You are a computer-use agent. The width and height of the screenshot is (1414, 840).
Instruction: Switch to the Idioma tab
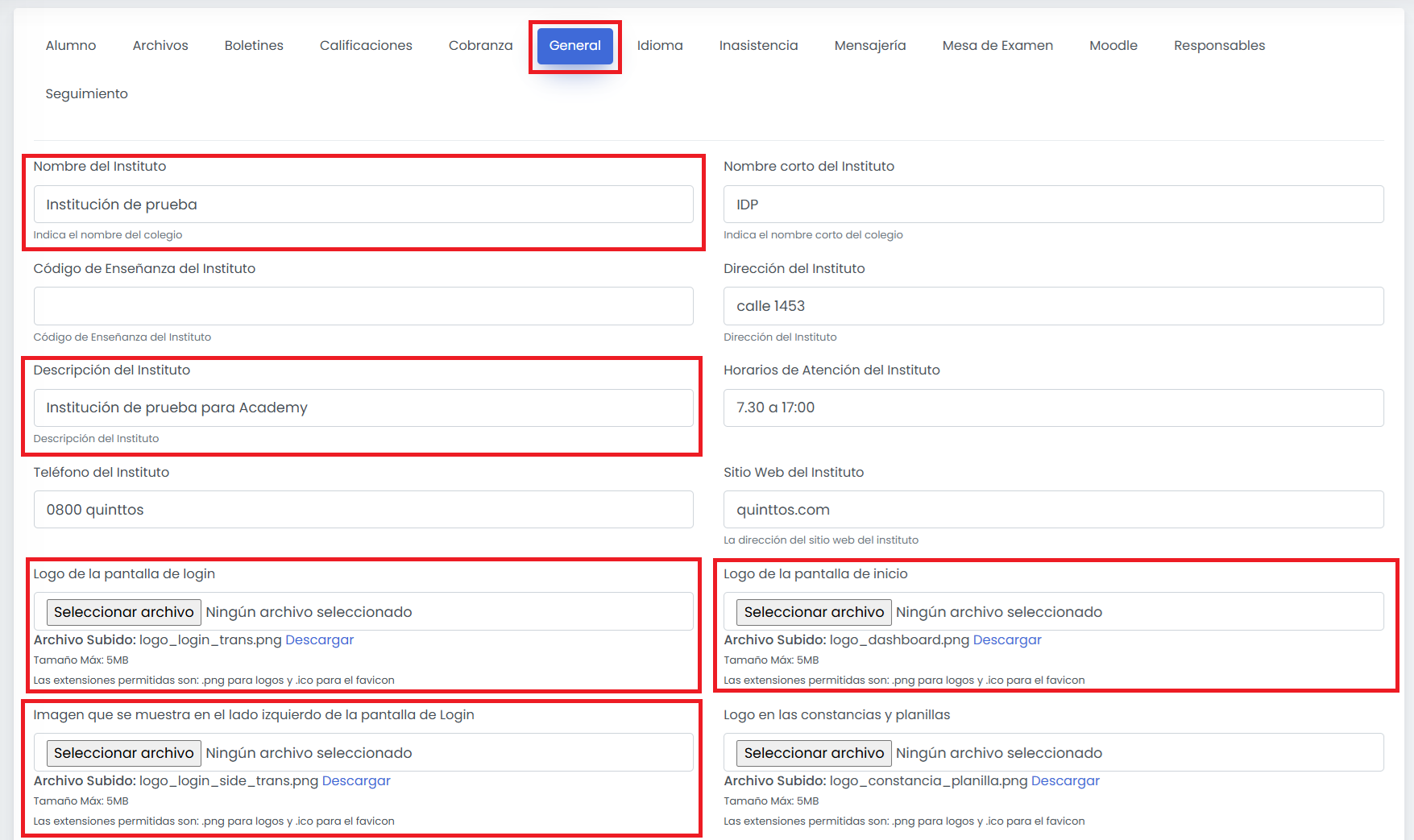(660, 46)
